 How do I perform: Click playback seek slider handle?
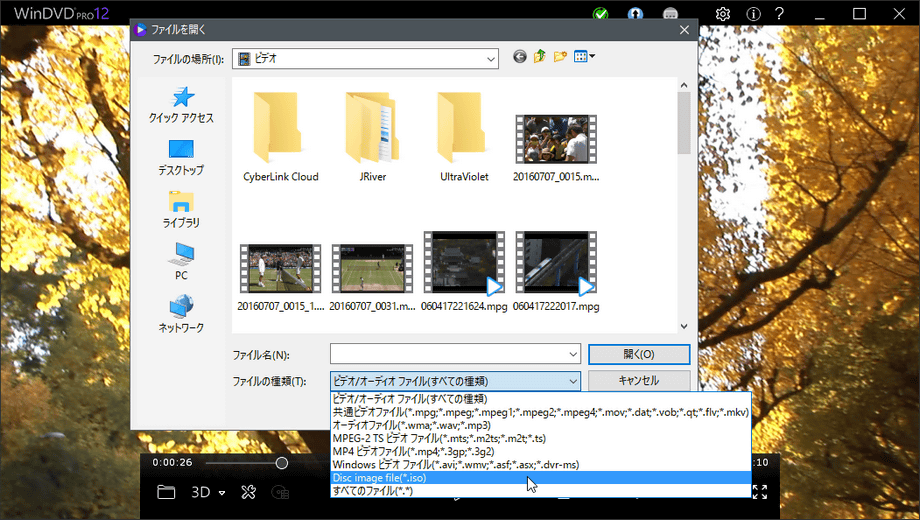click(282, 463)
